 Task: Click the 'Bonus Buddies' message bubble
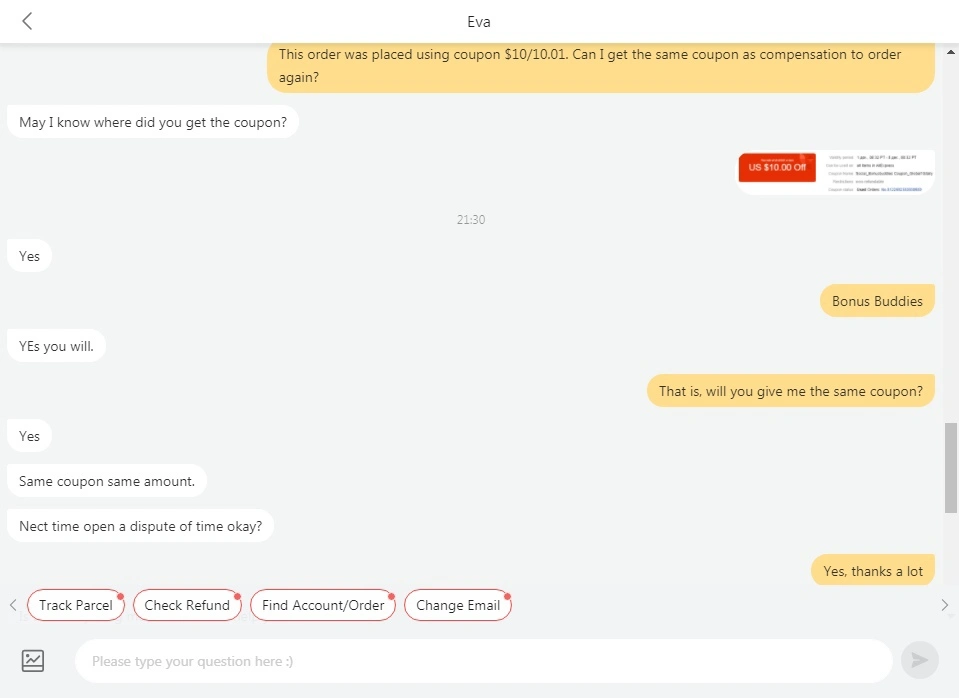point(877,301)
